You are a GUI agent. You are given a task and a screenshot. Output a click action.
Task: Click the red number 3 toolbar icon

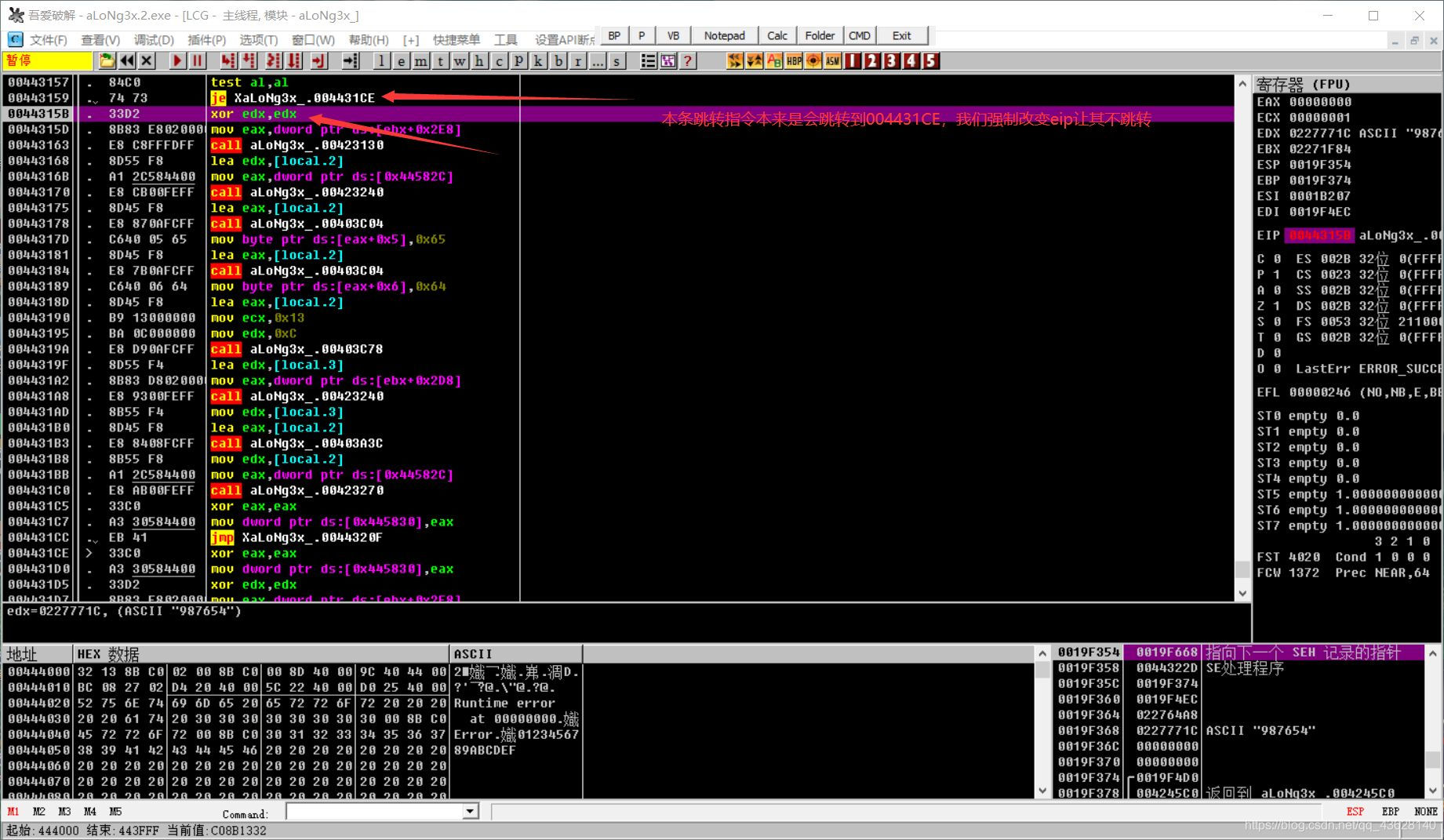coord(892,60)
